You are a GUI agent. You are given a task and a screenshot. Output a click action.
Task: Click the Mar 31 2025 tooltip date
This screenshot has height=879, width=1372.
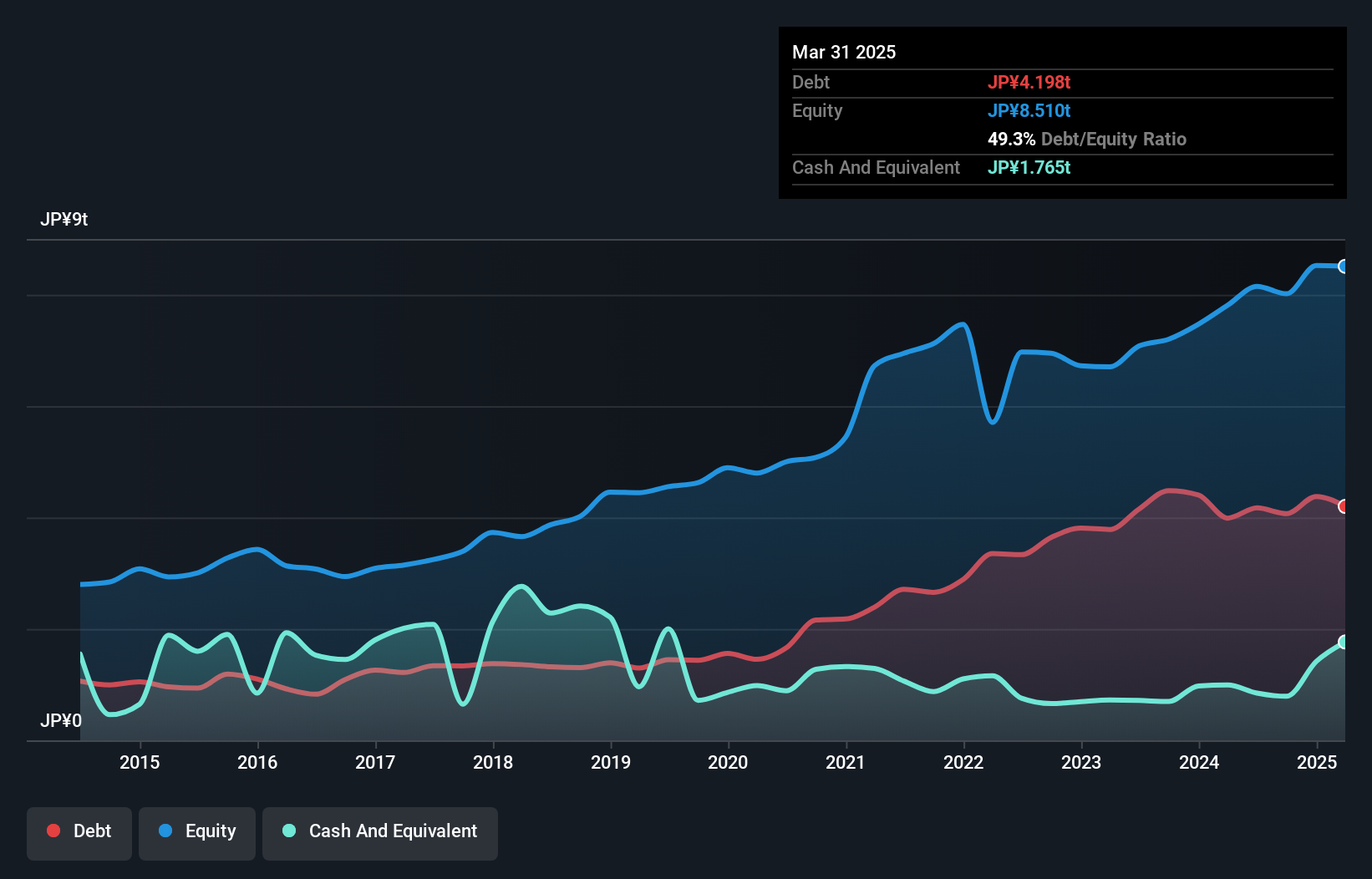(x=844, y=52)
